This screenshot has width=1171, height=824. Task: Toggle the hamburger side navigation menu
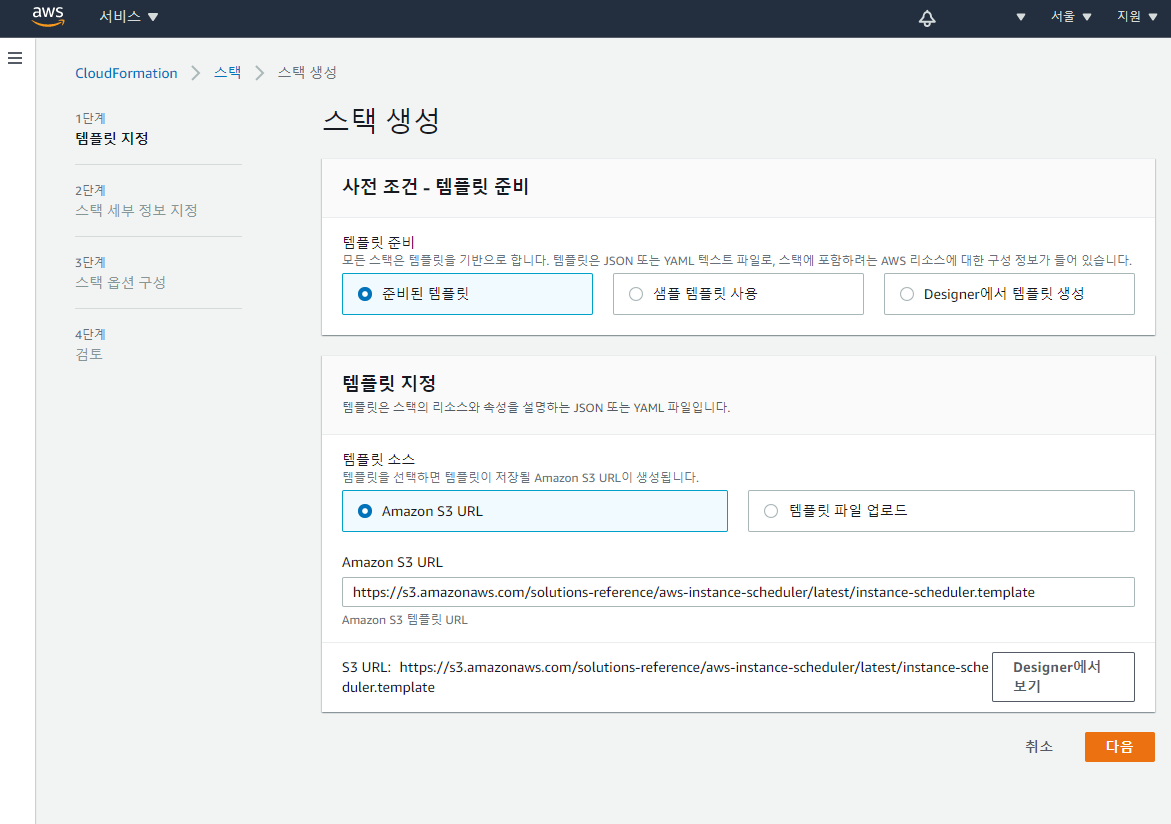click(x=15, y=58)
